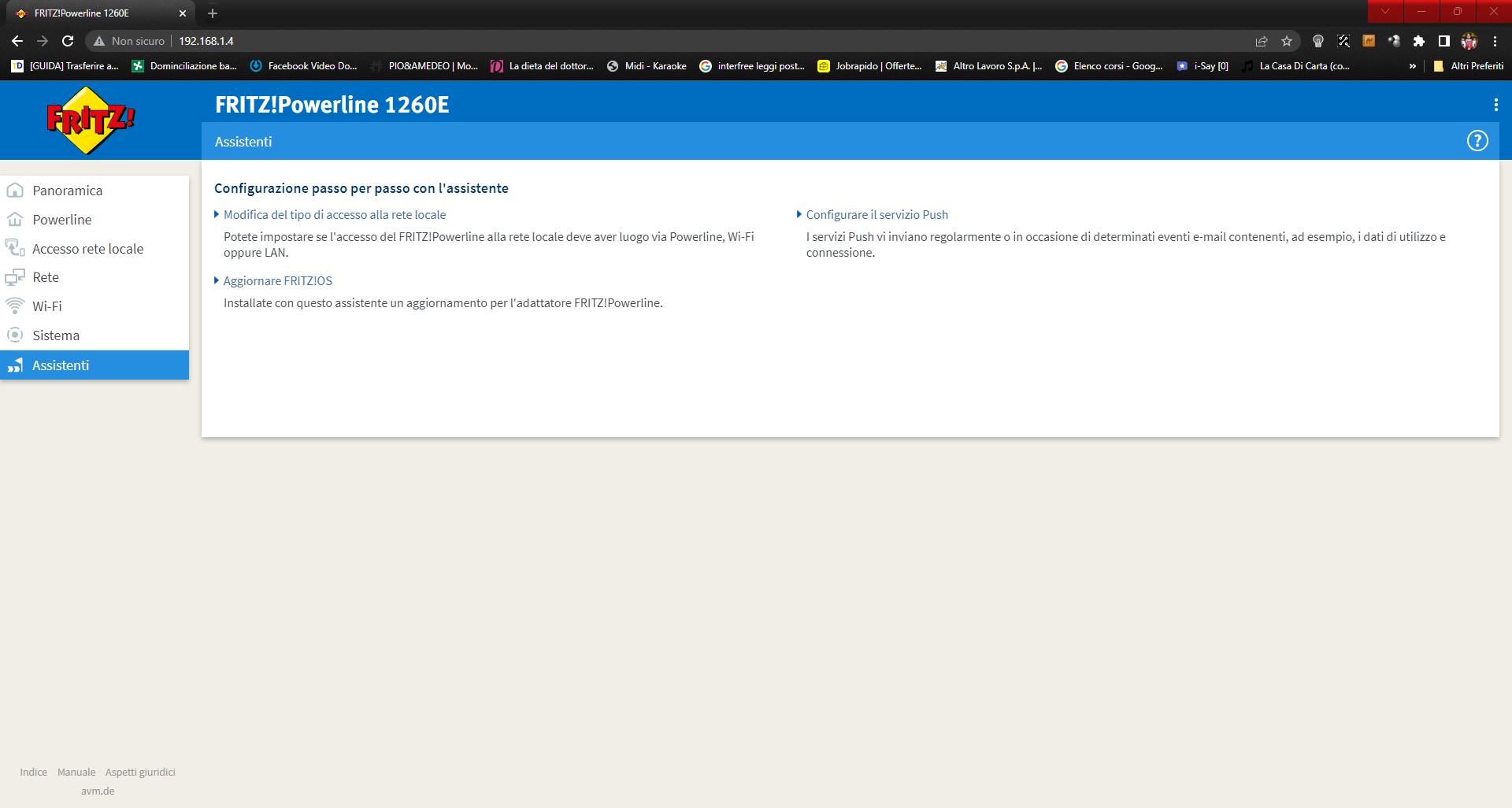The height and width of the screenshot is (808, 1512).
Task: Open Chrome's three-dot menu
Action: coord(1495,41)
